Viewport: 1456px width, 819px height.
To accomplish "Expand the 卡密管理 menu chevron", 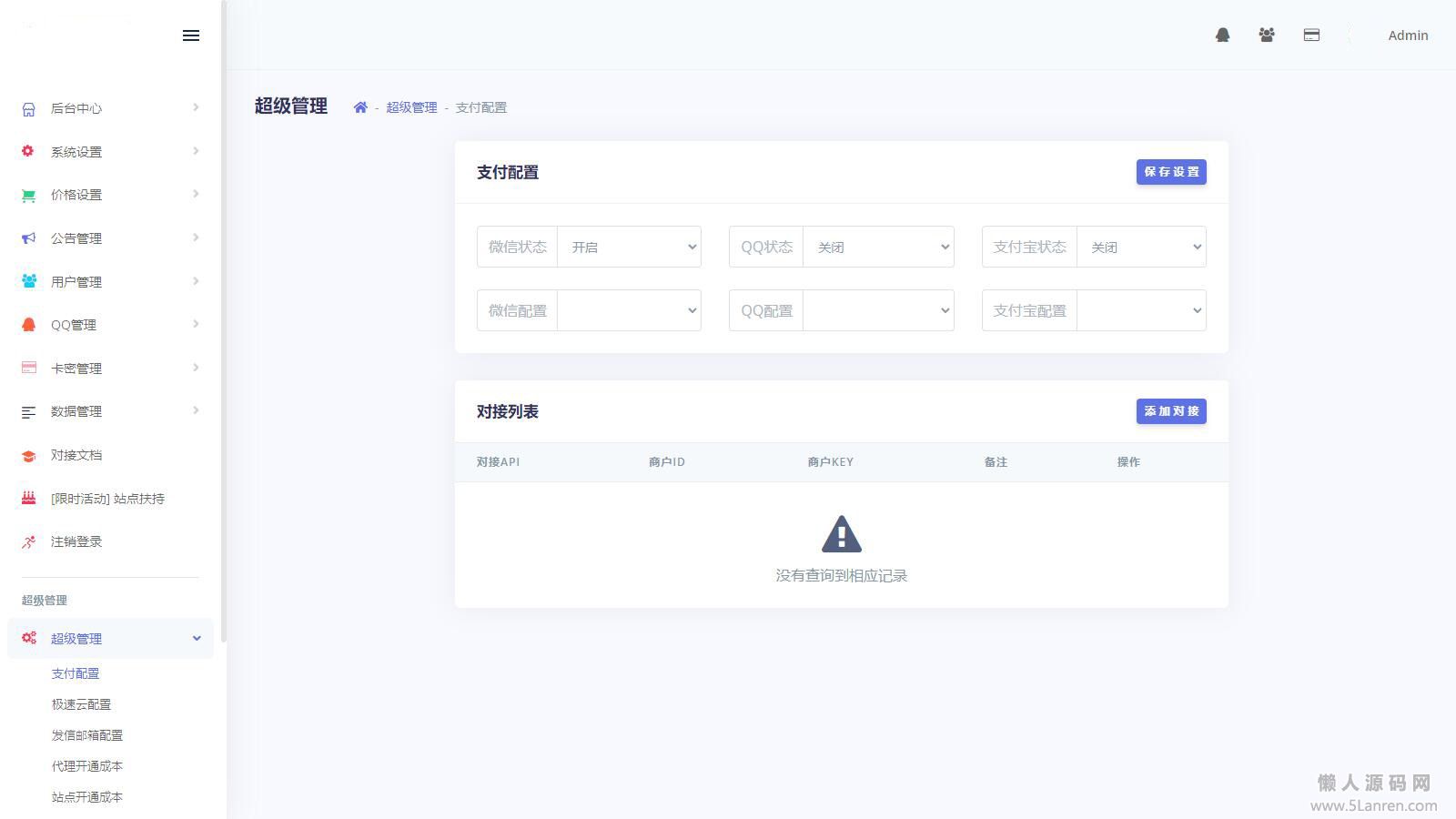I will (196, 368).
